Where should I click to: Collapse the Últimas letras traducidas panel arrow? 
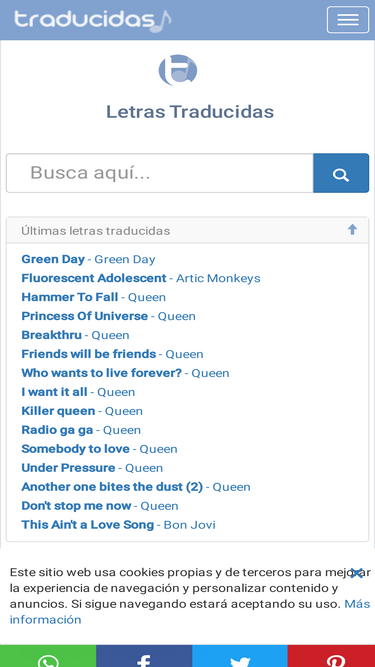point(352,230)
